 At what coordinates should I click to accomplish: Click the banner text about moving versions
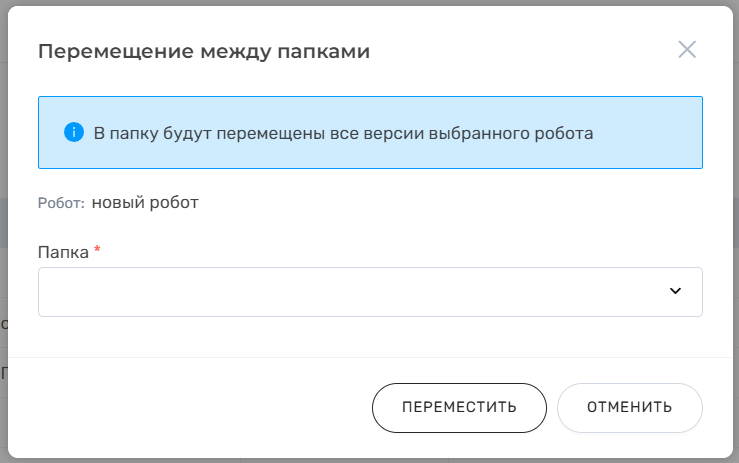[x=343, y=132]
